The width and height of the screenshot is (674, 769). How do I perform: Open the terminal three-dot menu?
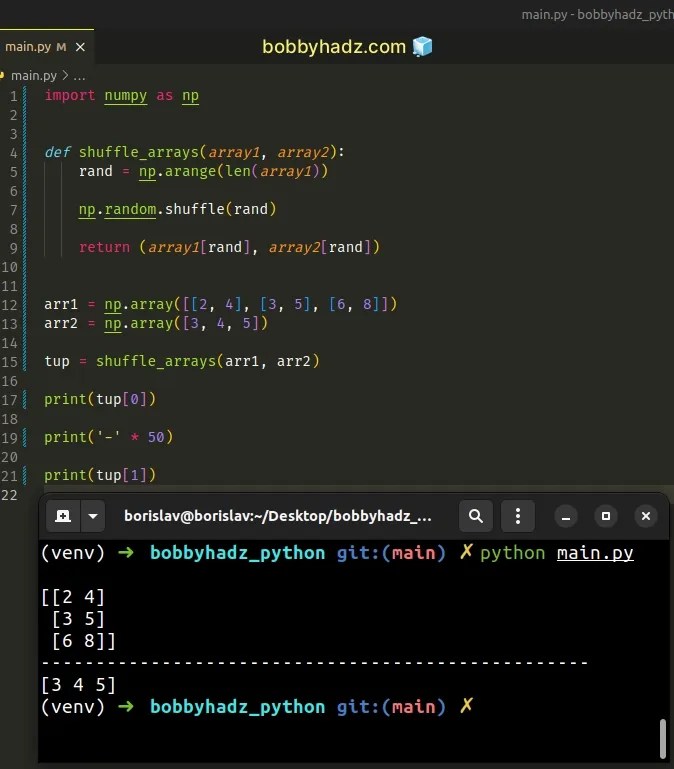(x=518, y=516)
